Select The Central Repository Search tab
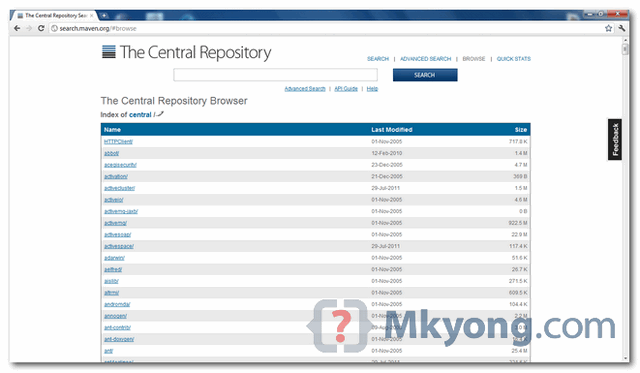640x373 pixels. pyautogui.click(x=54, y=16)
